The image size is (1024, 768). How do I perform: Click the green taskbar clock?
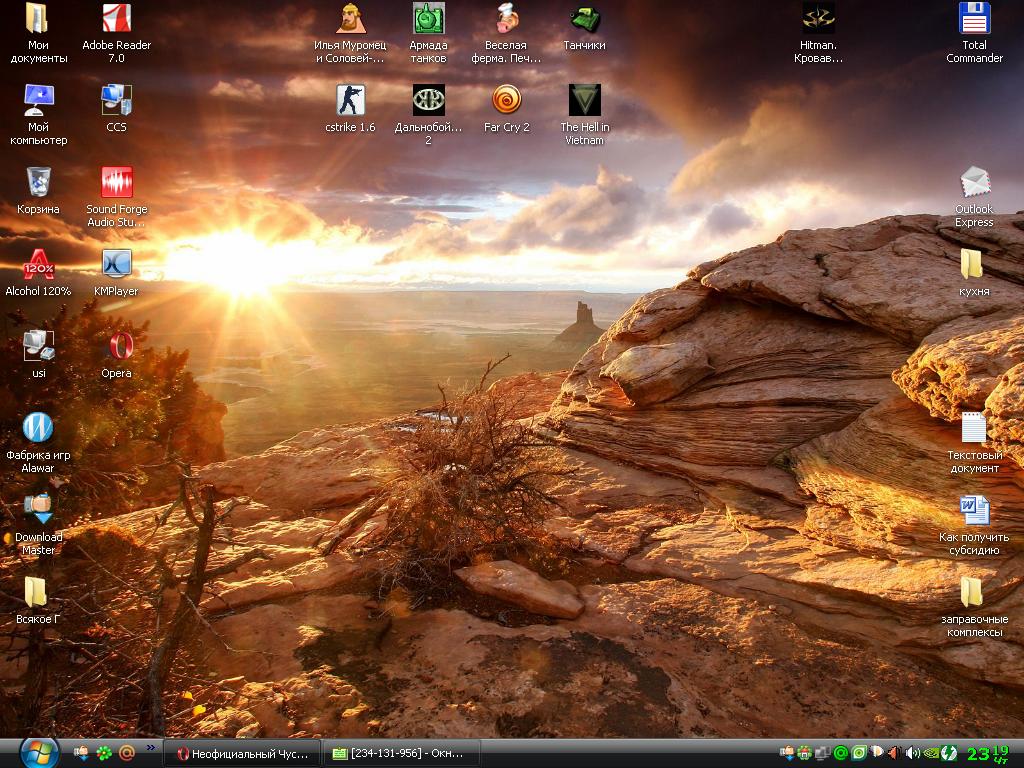987,753
